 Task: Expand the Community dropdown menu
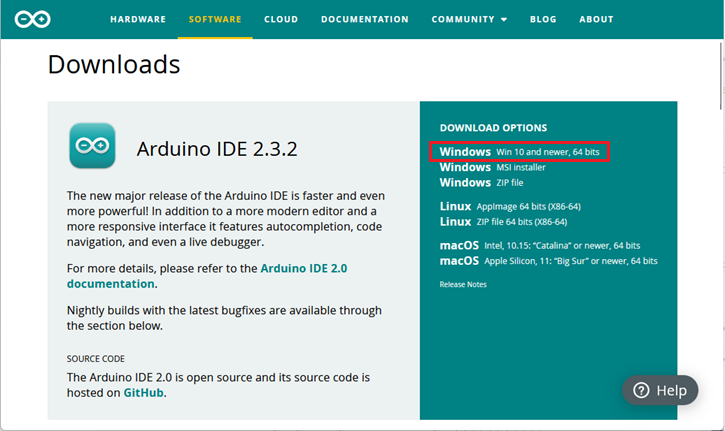click(469, 19)
